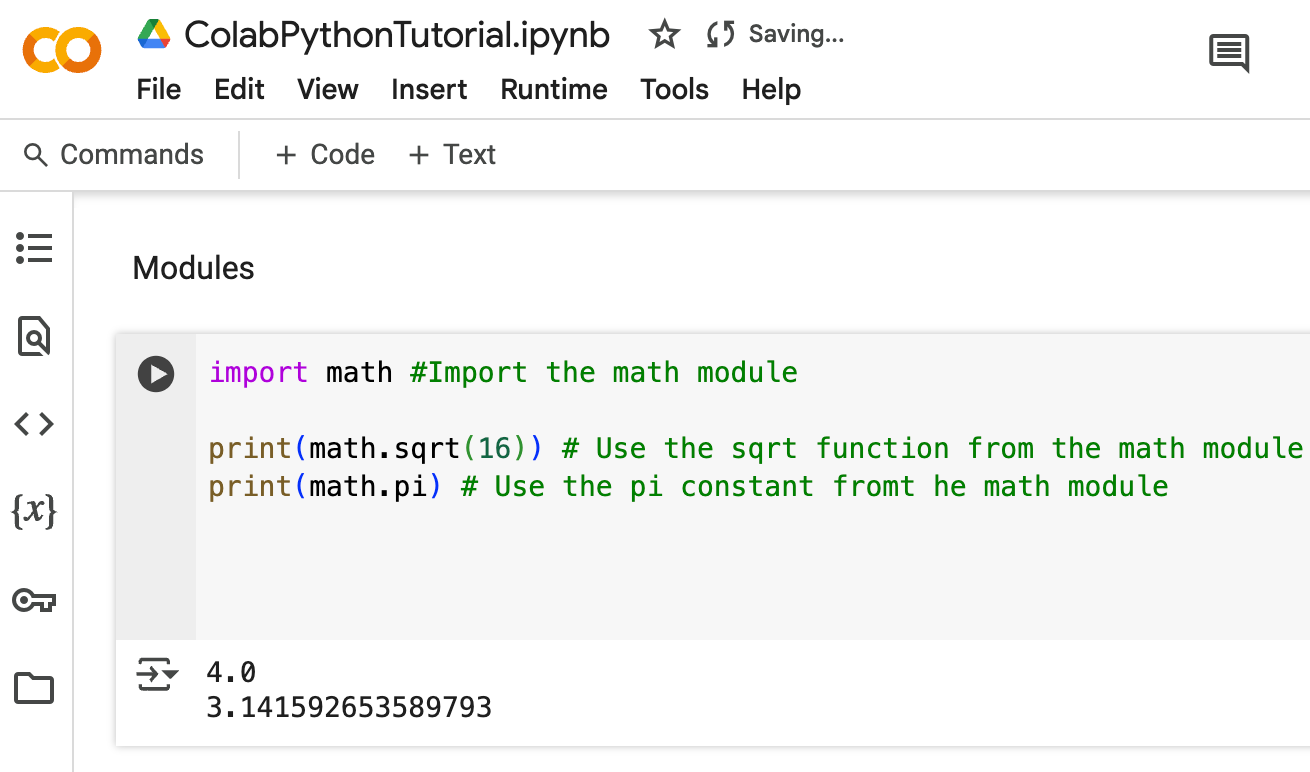Open the Tools menu

[x=675, y=90]
